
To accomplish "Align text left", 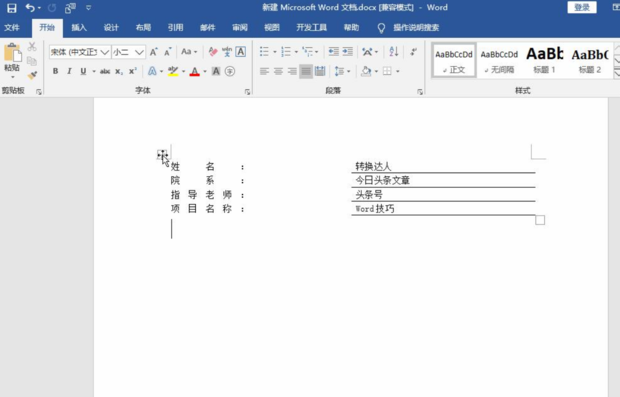I will [x=264, y=71].
